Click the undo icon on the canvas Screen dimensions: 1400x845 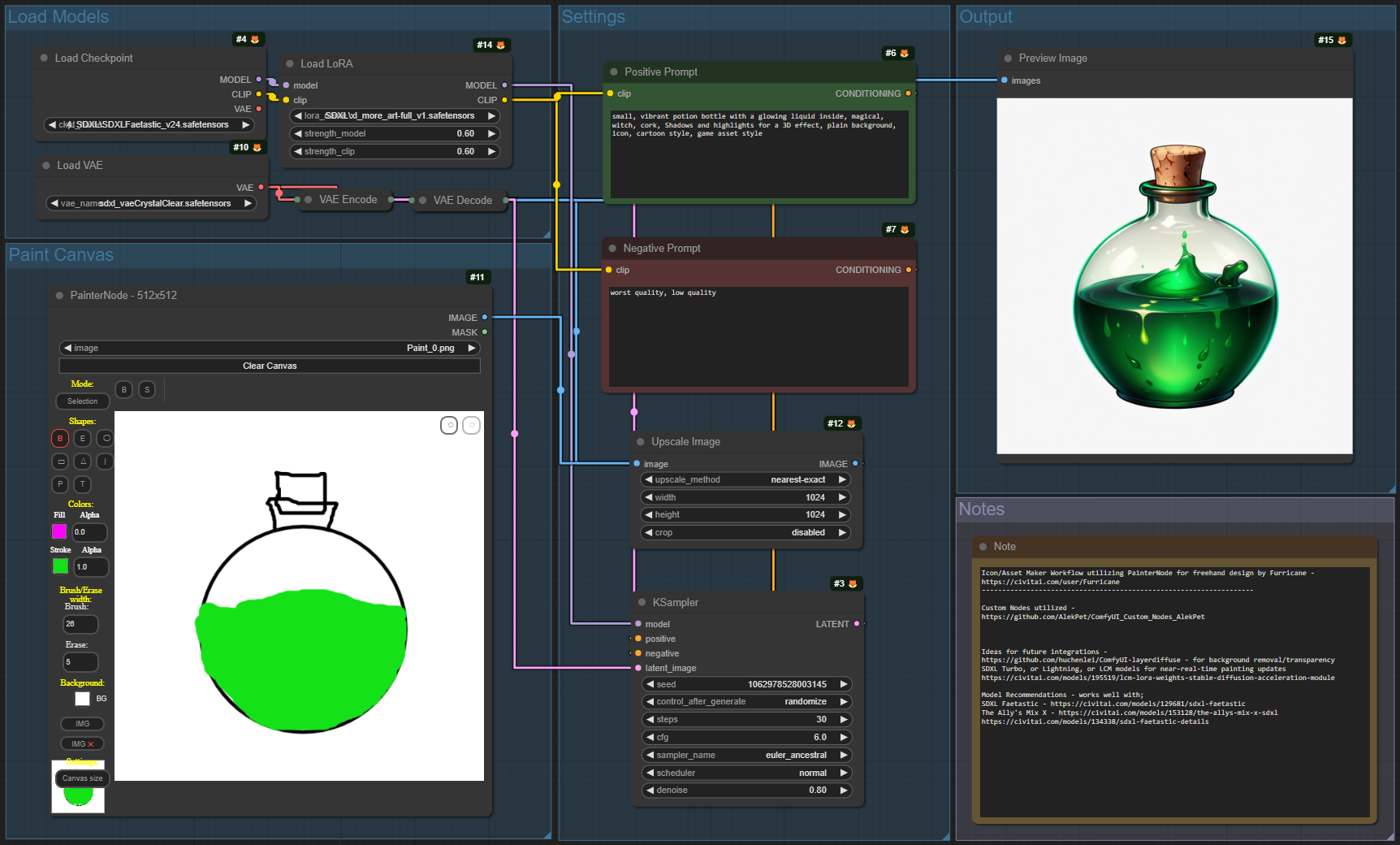[449, 425]
